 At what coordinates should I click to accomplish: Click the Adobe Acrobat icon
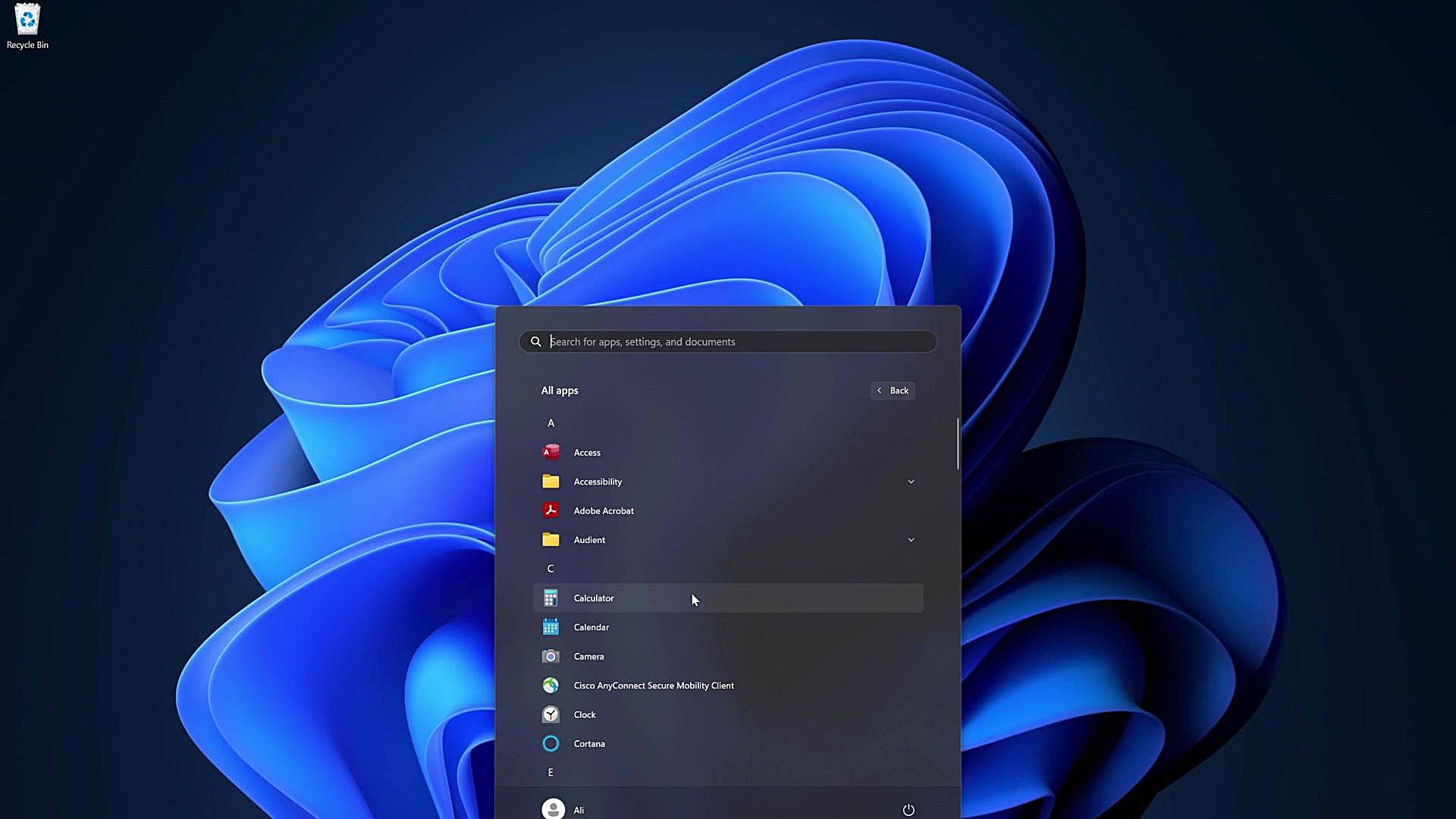tap(551, 511)
